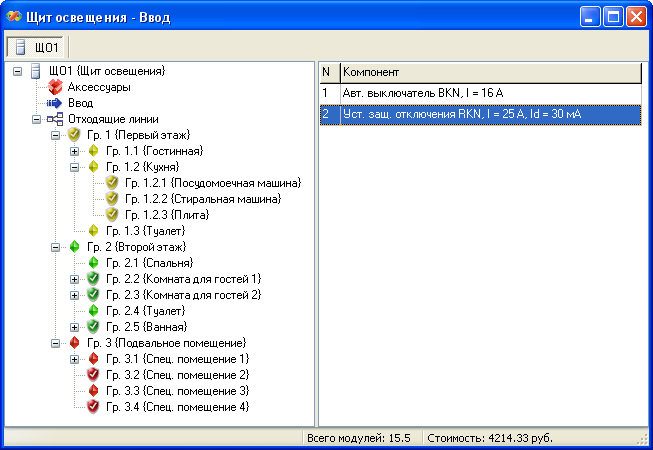This screenshot has height=450, width=653.
Task: Collapse the Отходящие линии node
Action: (x=36, y=119)
